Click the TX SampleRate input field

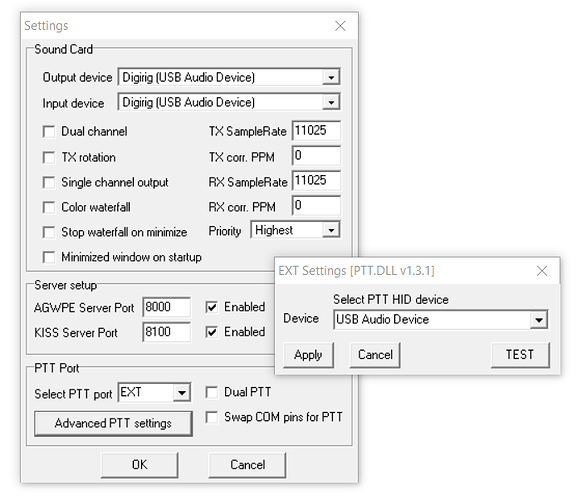tap(316, 131)
